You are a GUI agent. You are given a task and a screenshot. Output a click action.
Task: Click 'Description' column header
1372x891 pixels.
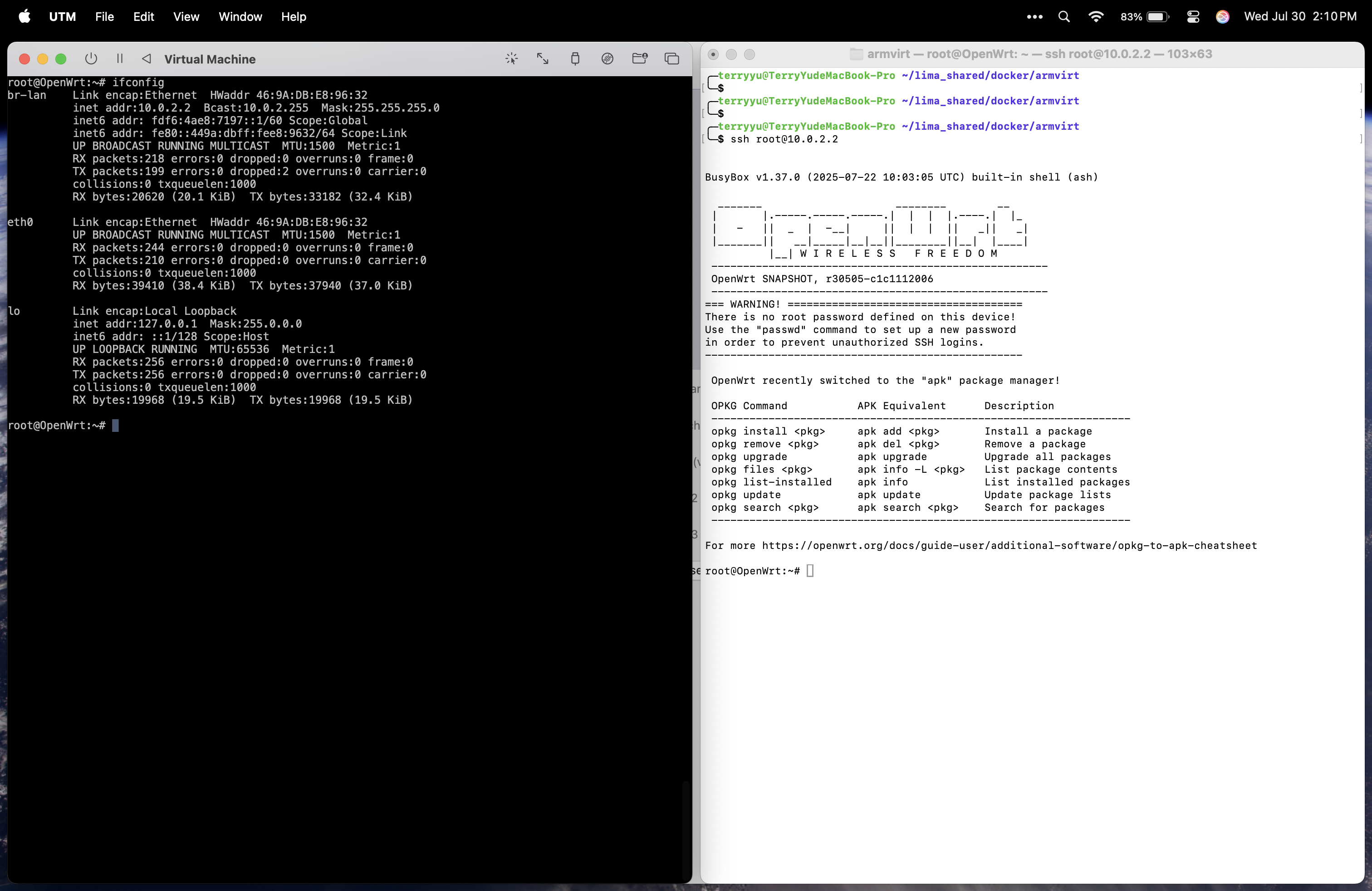(x=1019, y=406)
